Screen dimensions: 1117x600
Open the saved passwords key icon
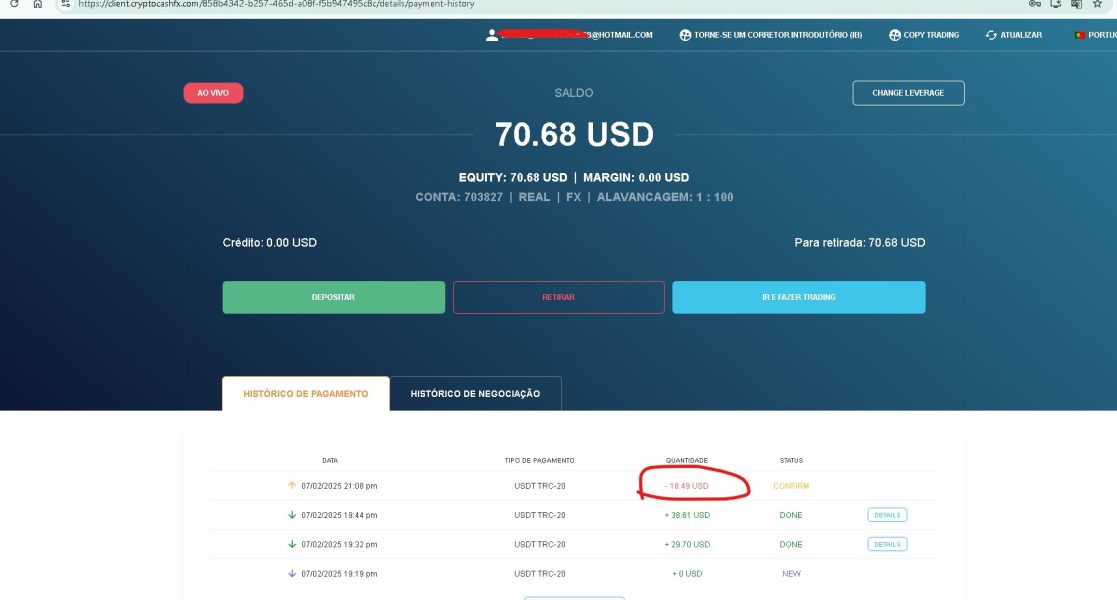coord(1034,4)
